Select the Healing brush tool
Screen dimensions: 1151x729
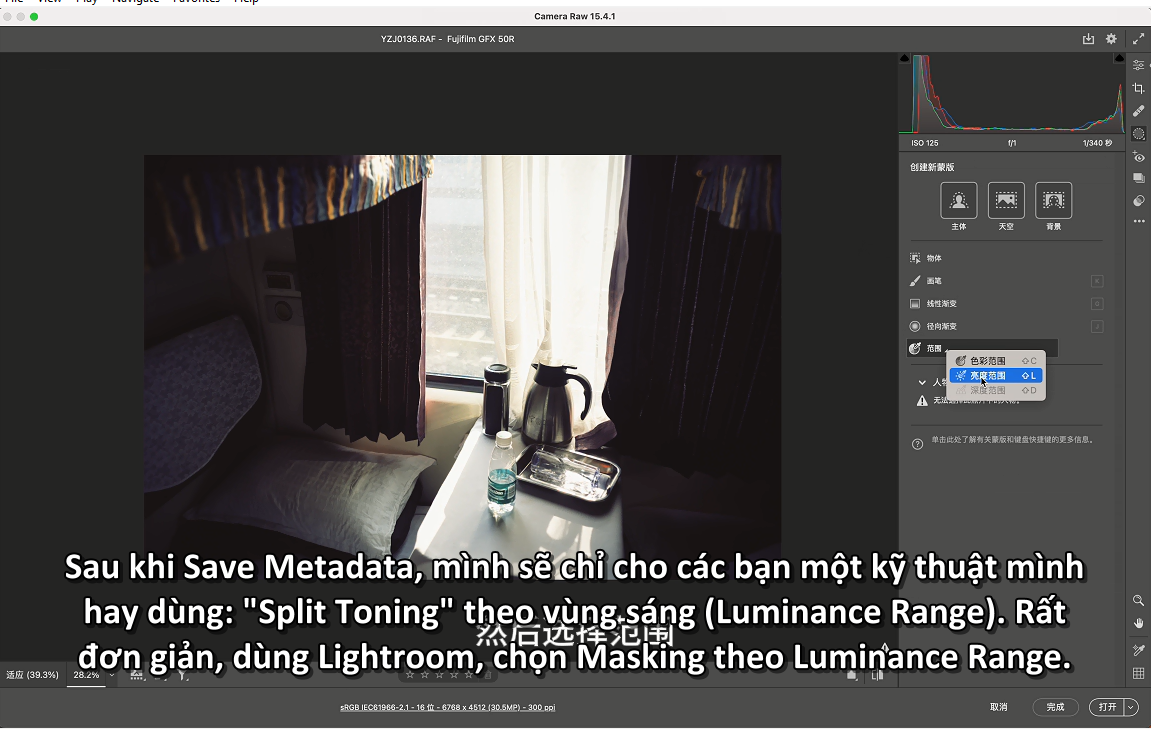pos(1138,111)
